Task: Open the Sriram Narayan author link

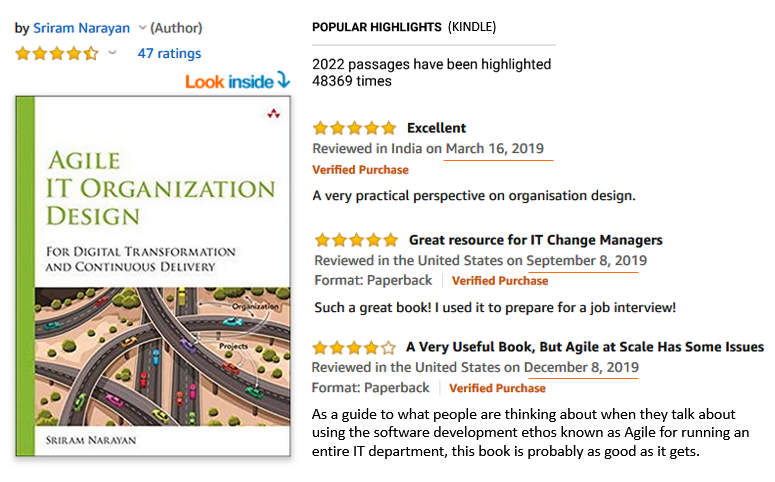Action: point(82,28)
